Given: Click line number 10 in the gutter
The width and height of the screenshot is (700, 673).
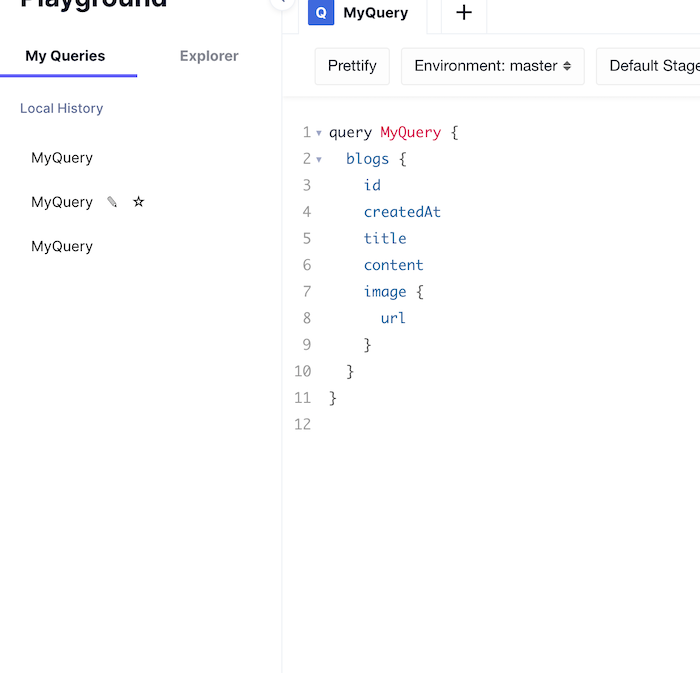Looking at the screenshot, I should (x=303, y=371).
